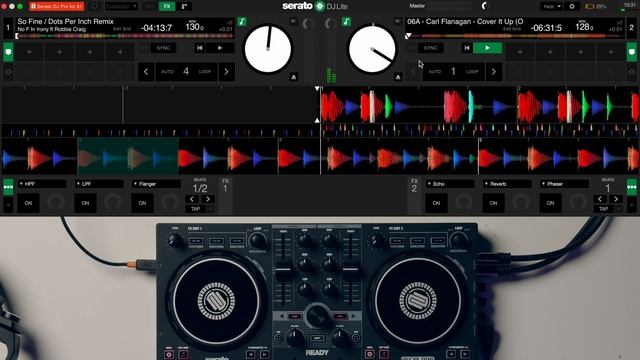Decrease FX 1 beats value
640x360 pixels.
(x=192, y=199)
